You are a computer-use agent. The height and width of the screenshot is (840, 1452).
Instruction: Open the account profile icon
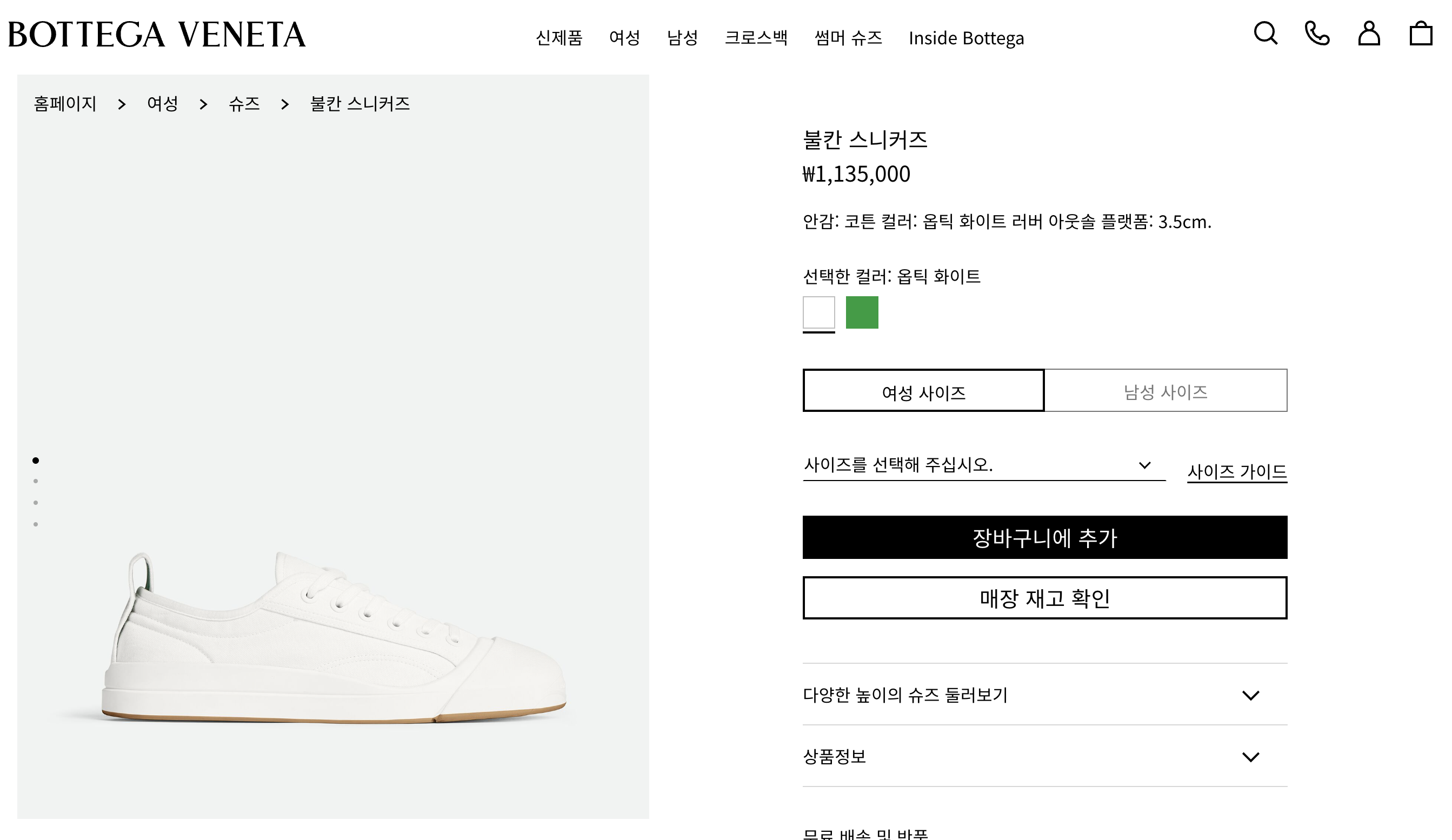click(1369, 33)
